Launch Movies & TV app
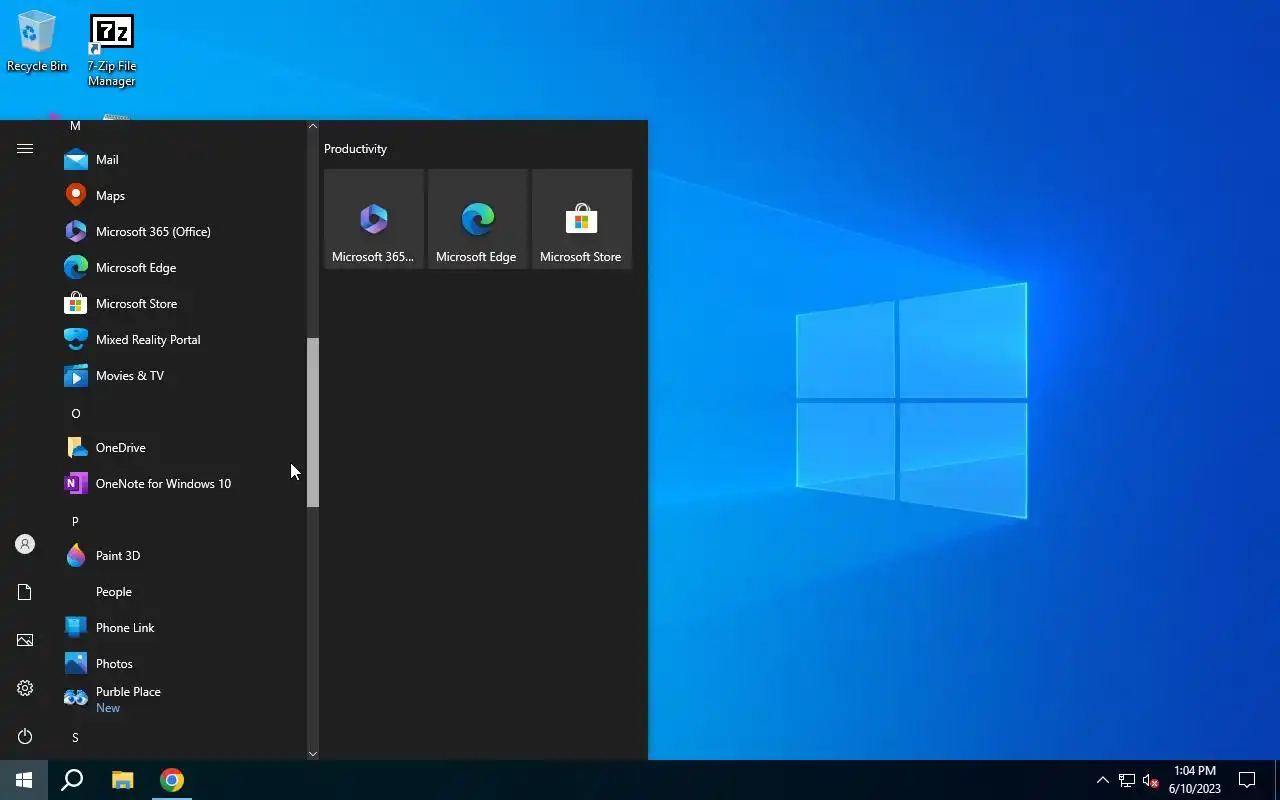The image size is (1280, 800). (185, 376)
